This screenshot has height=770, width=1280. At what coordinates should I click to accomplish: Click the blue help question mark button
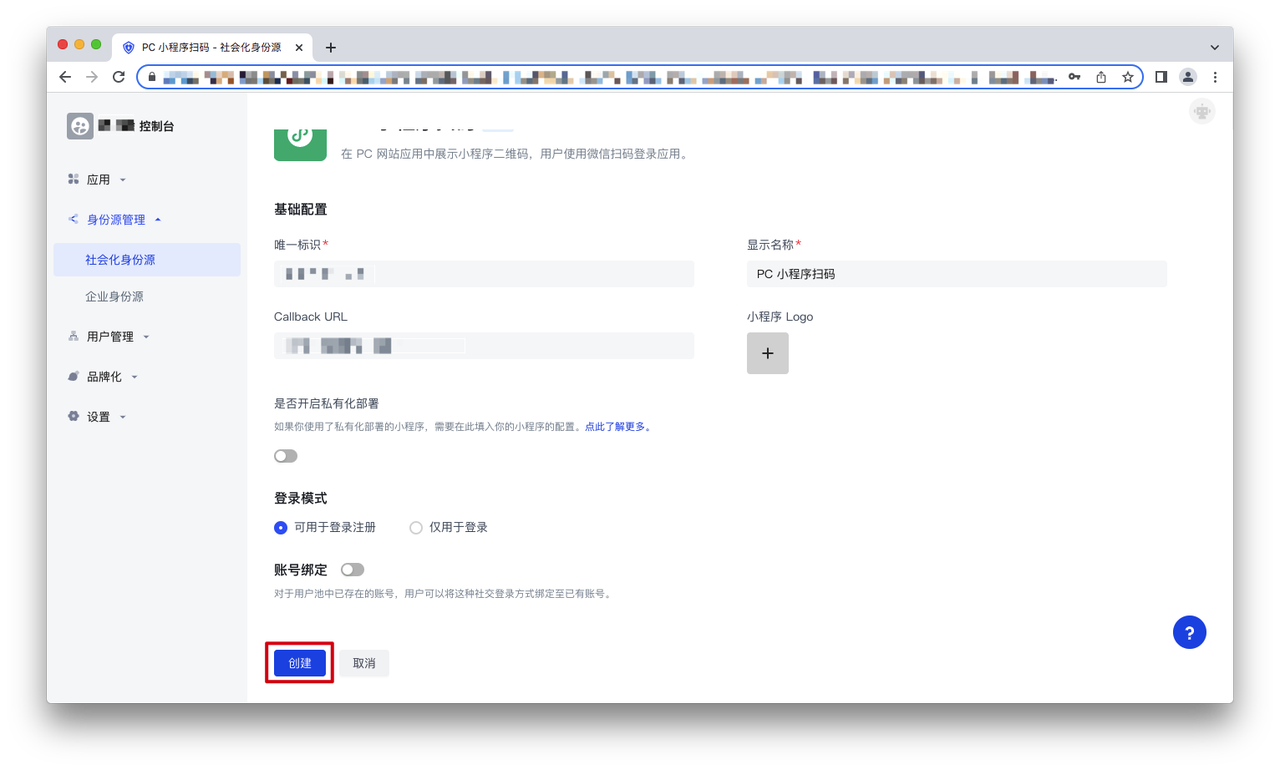(x=1189, y=632)
